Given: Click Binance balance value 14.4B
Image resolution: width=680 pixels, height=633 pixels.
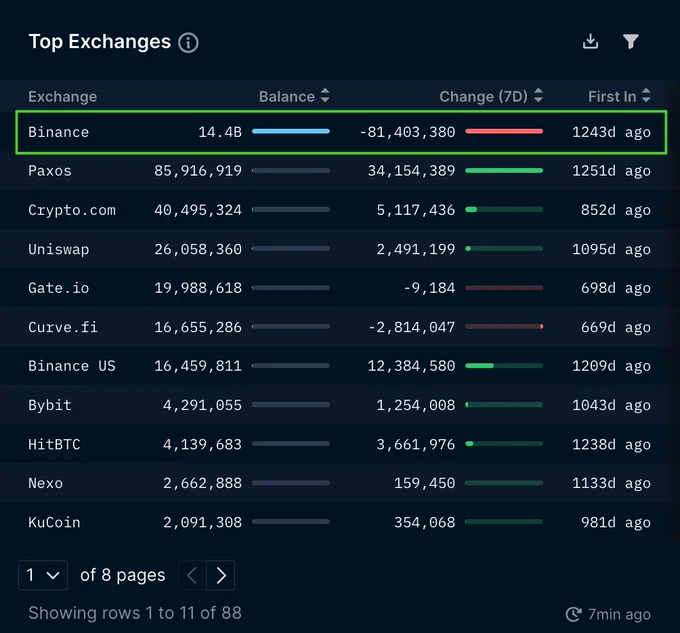Looking at the screenshot, I should click(220, 132).
